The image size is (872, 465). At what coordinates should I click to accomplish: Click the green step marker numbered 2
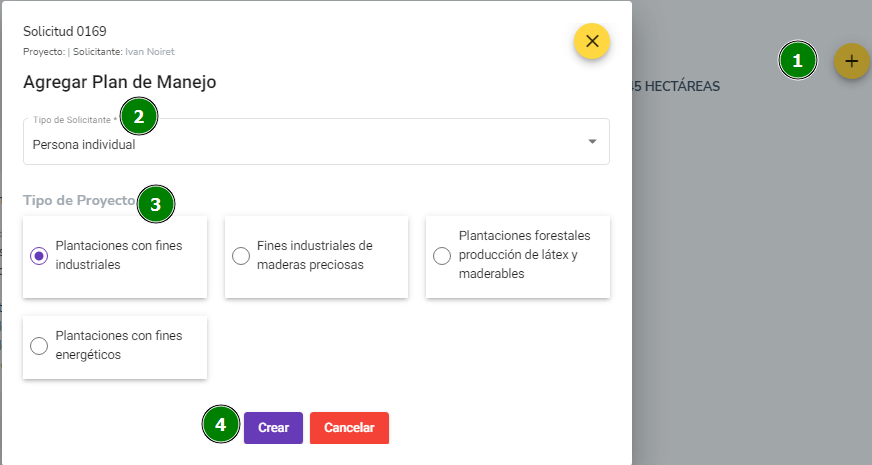(x=139, y=116)
